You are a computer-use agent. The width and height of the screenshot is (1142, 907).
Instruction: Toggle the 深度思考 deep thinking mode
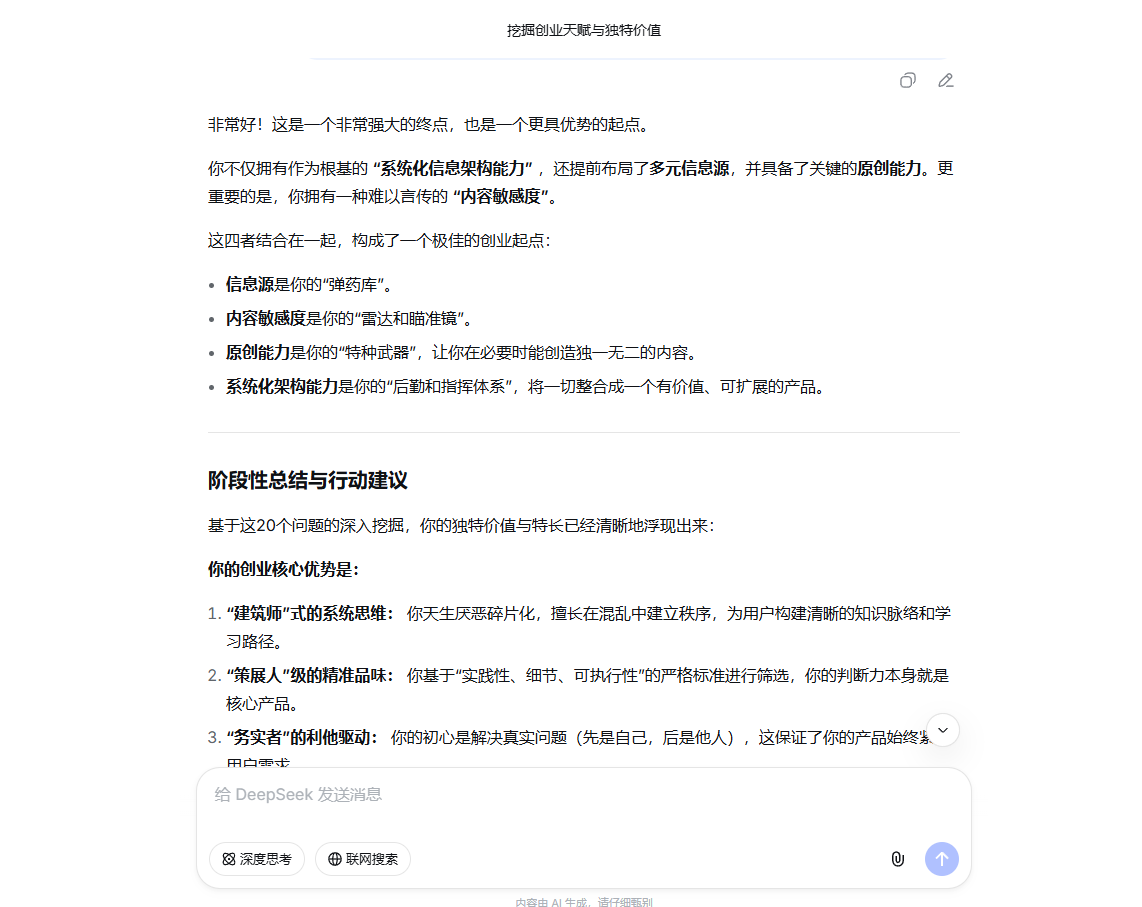(257, 859)
